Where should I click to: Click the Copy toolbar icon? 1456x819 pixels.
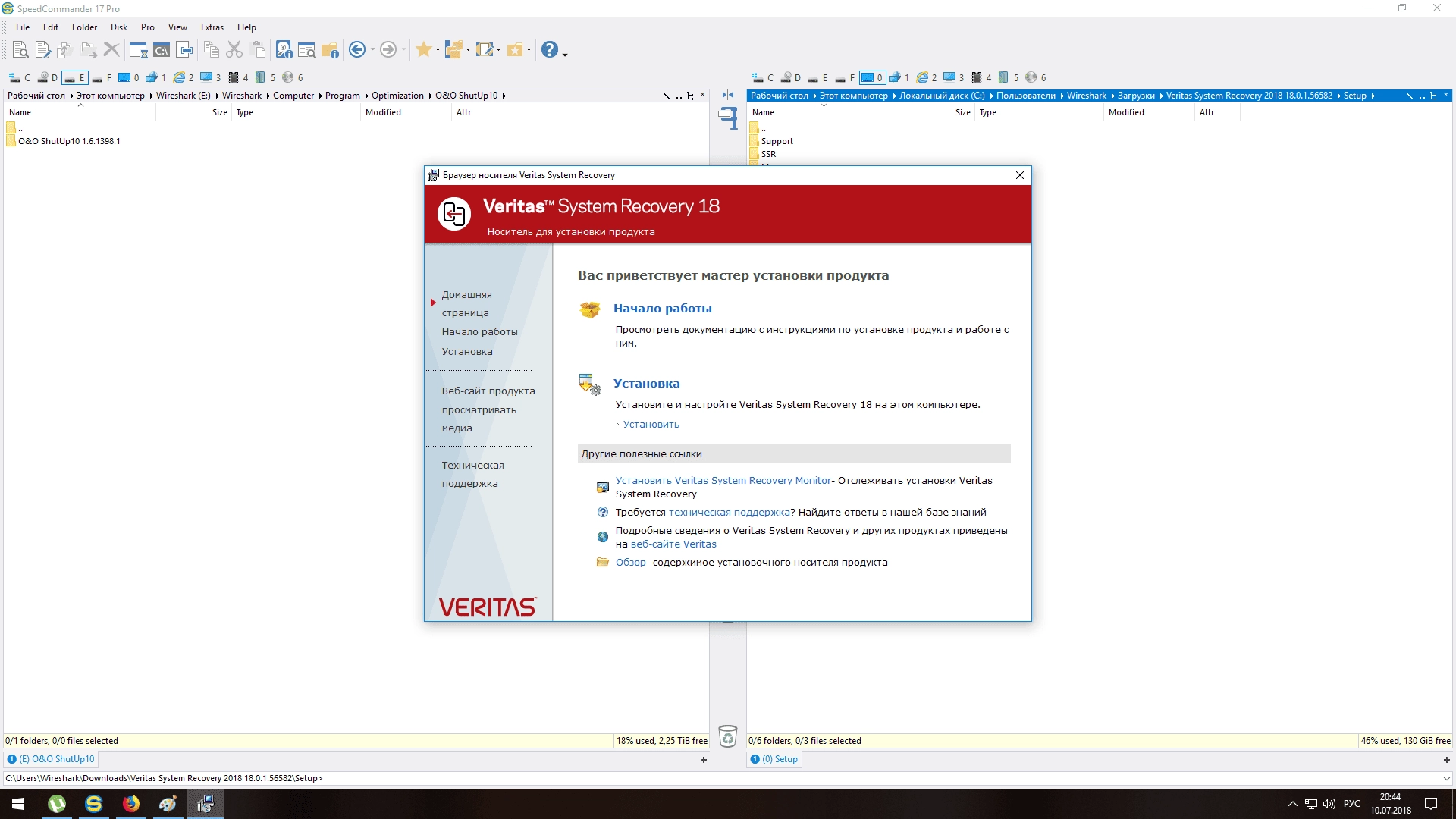tap(212, 50)
